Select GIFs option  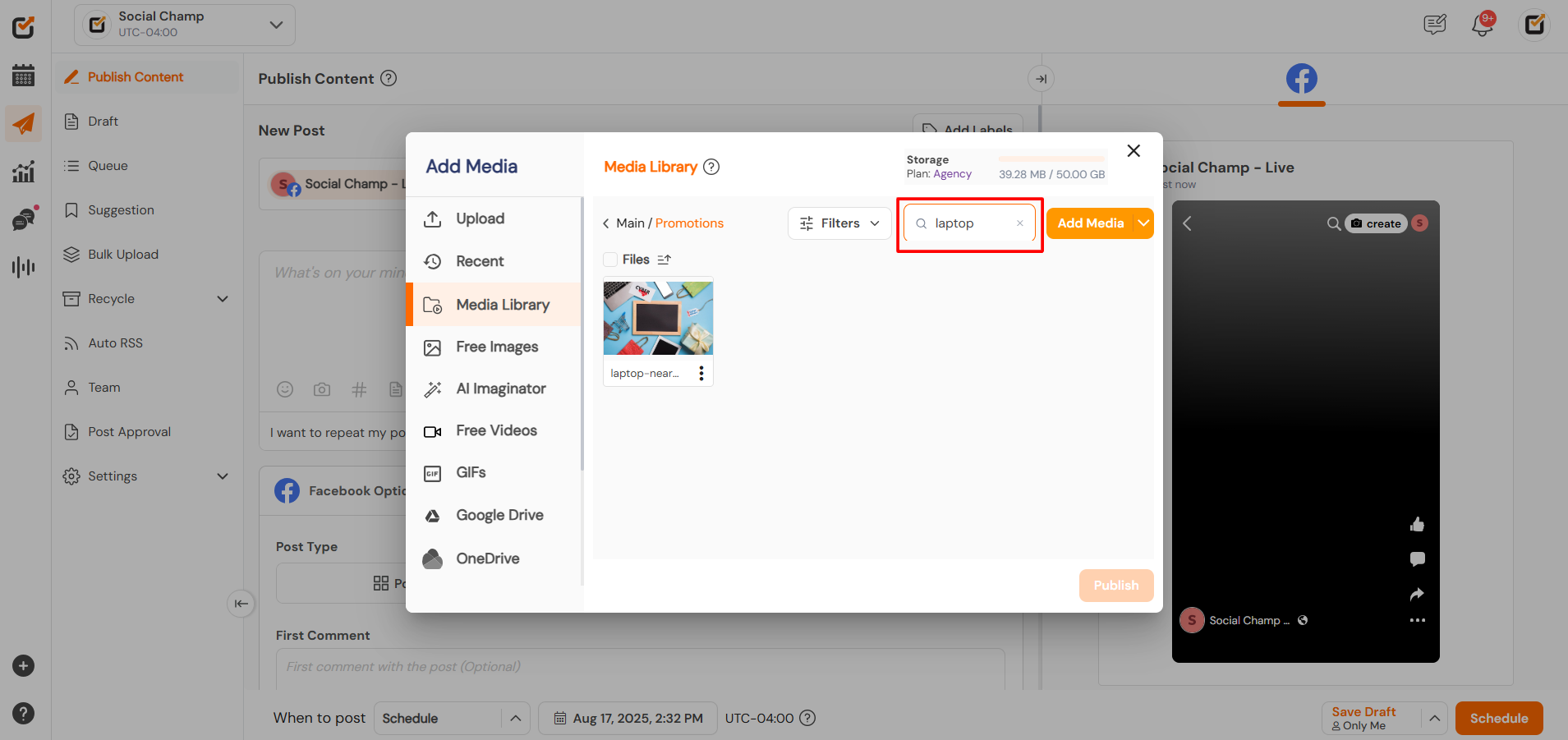494,473
